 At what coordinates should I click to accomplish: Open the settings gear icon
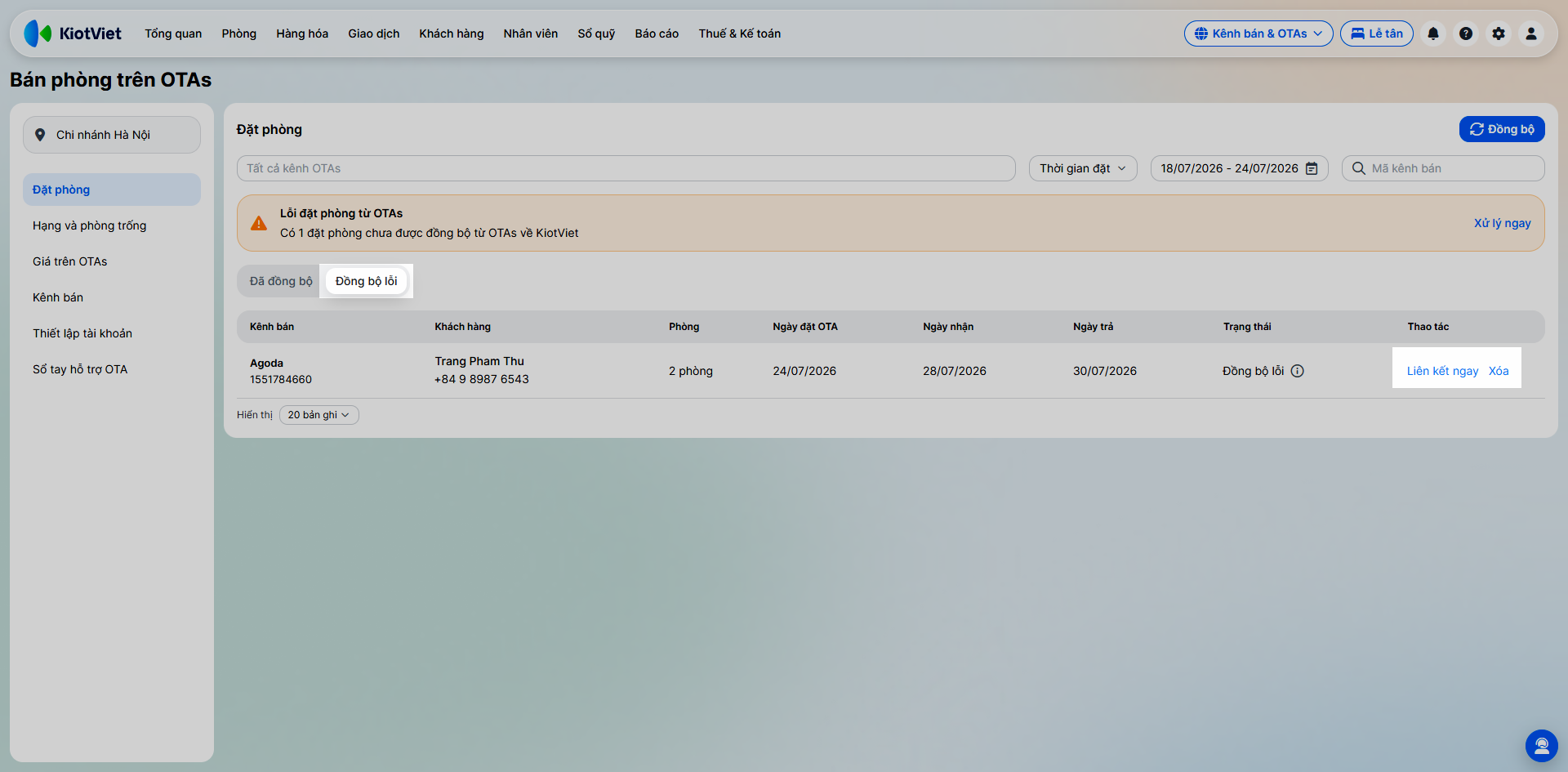pyautogui.click(x=1499, y=33)
